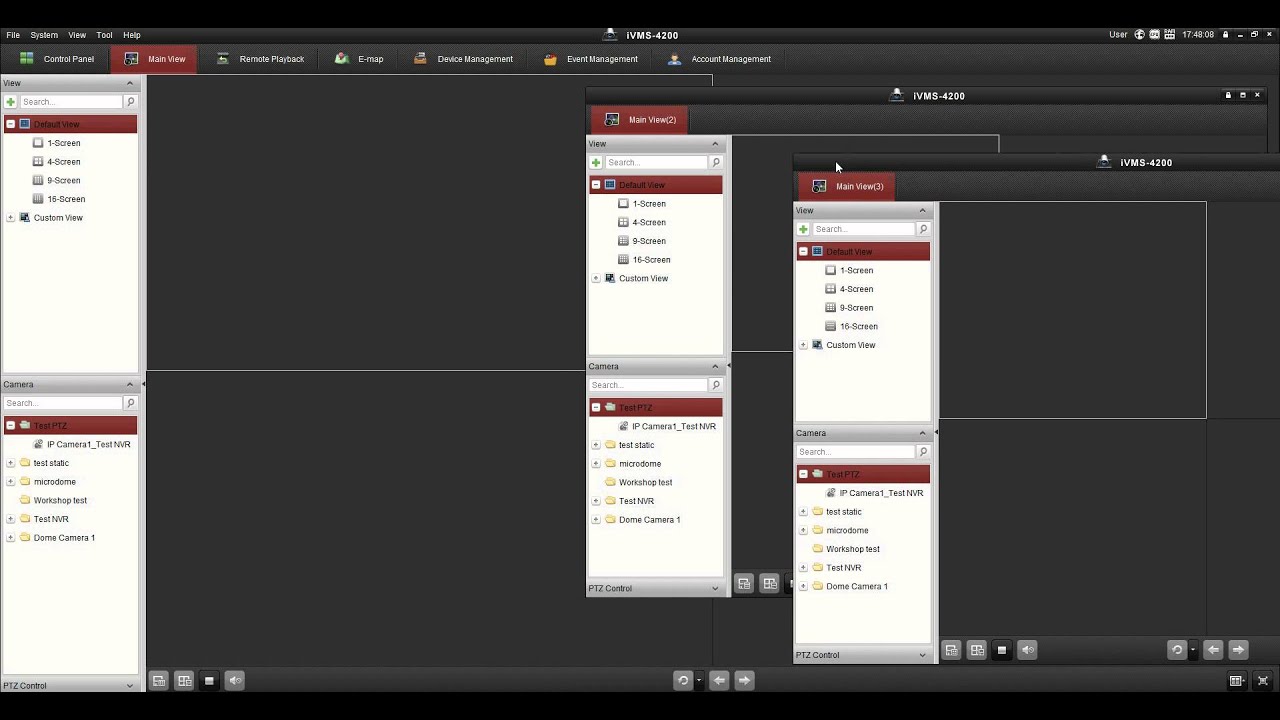Click View search field in main window
Image resolution: width=1280 pixels, height=720 pixels.
point(70,102)
